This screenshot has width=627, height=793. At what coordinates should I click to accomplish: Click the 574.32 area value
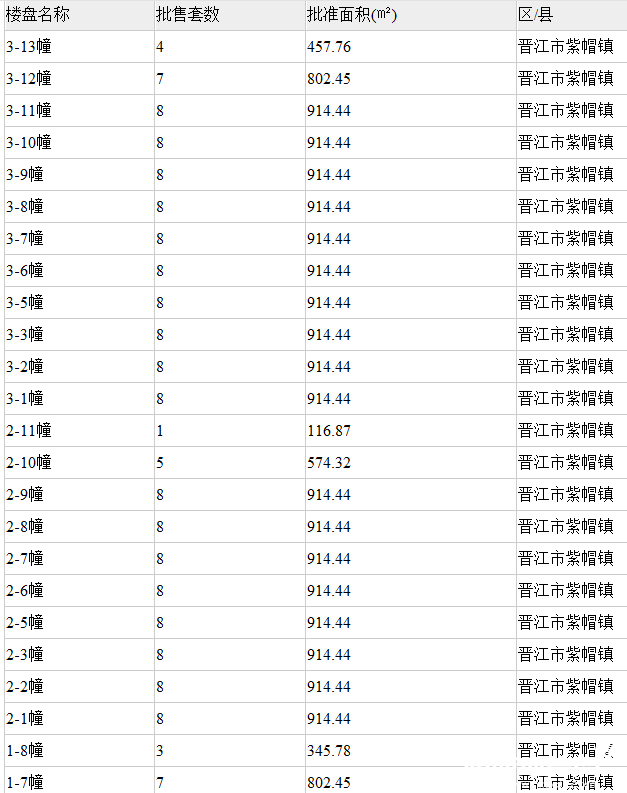tap(329, 463)
